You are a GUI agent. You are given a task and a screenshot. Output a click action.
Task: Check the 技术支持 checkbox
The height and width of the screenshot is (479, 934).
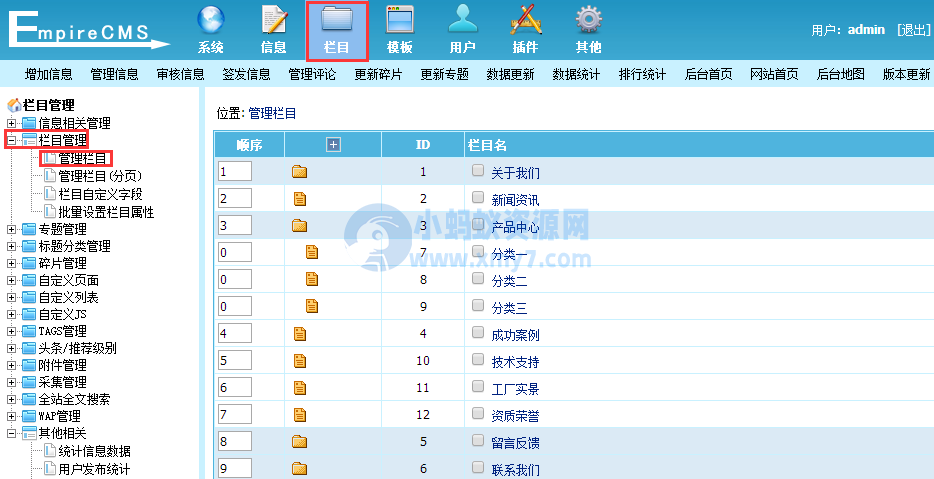point(478,359)
